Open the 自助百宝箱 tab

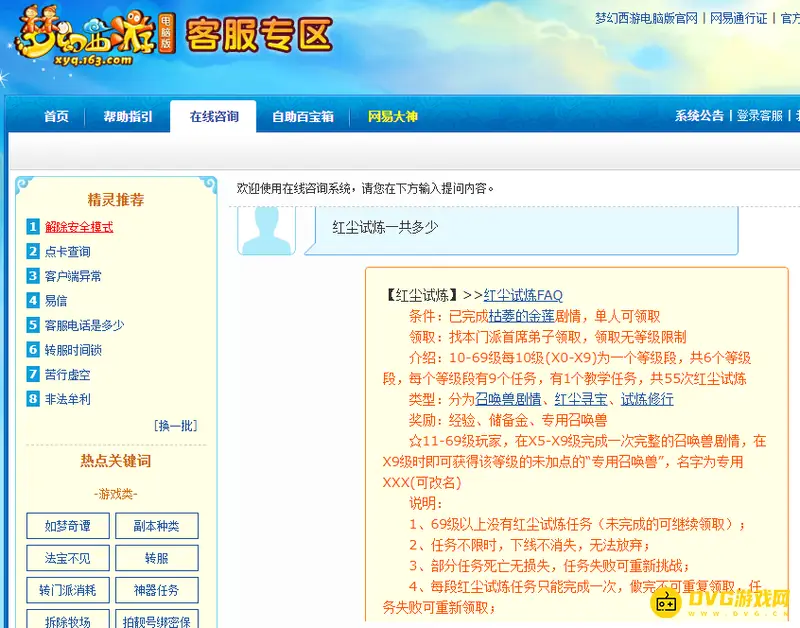tap(303, 116)
